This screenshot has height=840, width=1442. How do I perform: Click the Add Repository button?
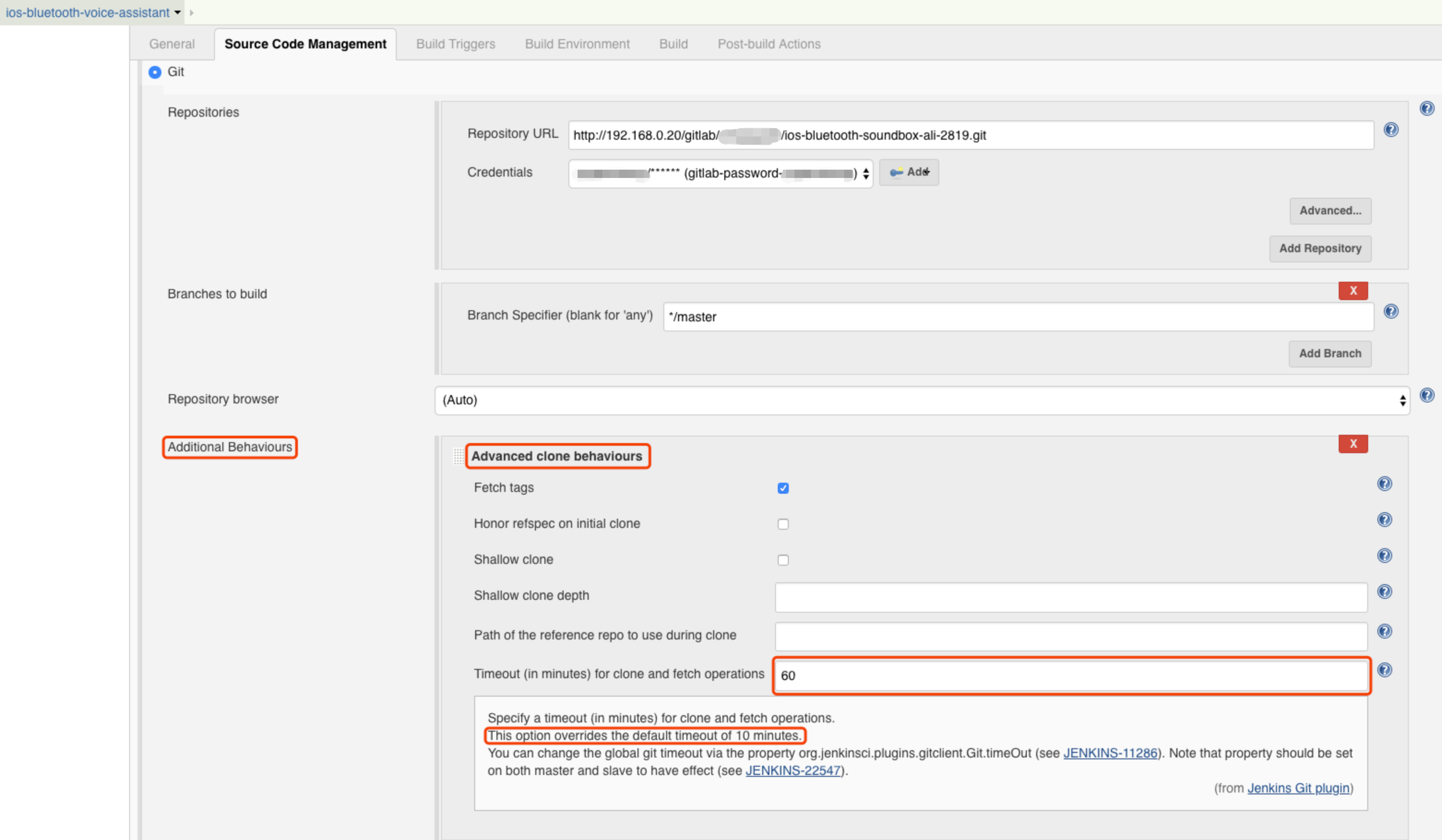pos(1320,249)
